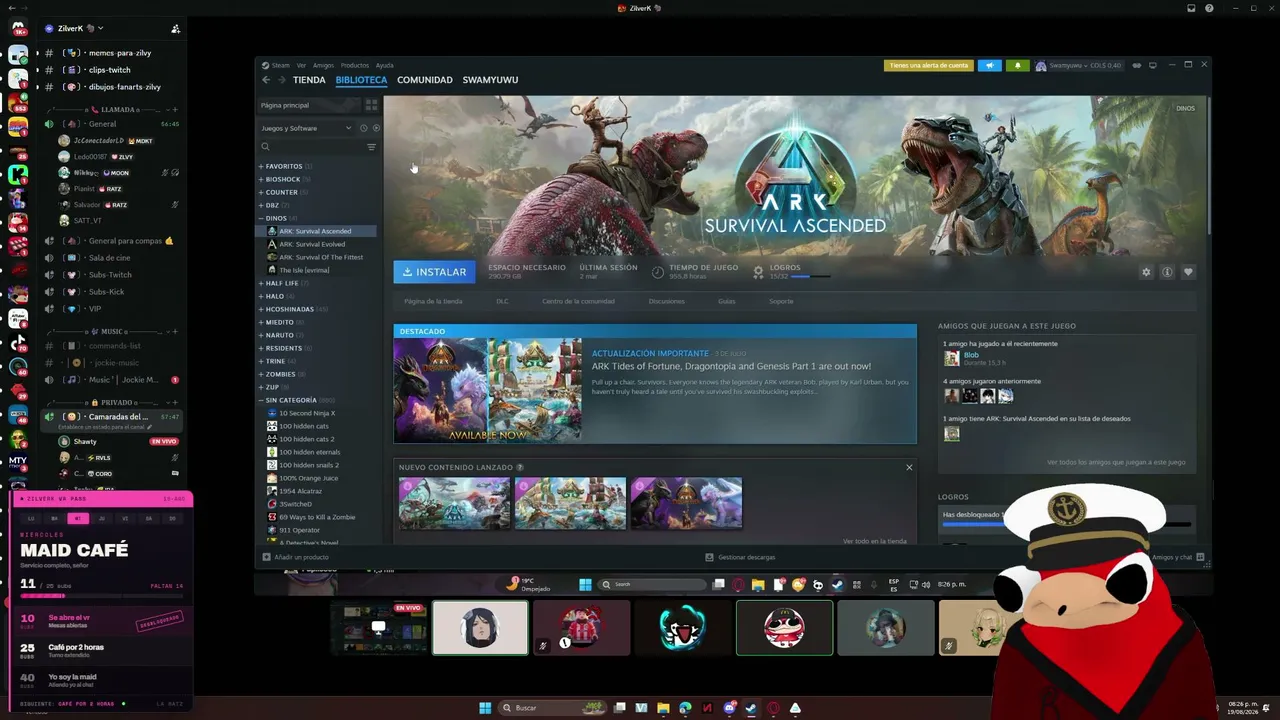Open SWAMYUWU profile tab

[x=490, y=80]
